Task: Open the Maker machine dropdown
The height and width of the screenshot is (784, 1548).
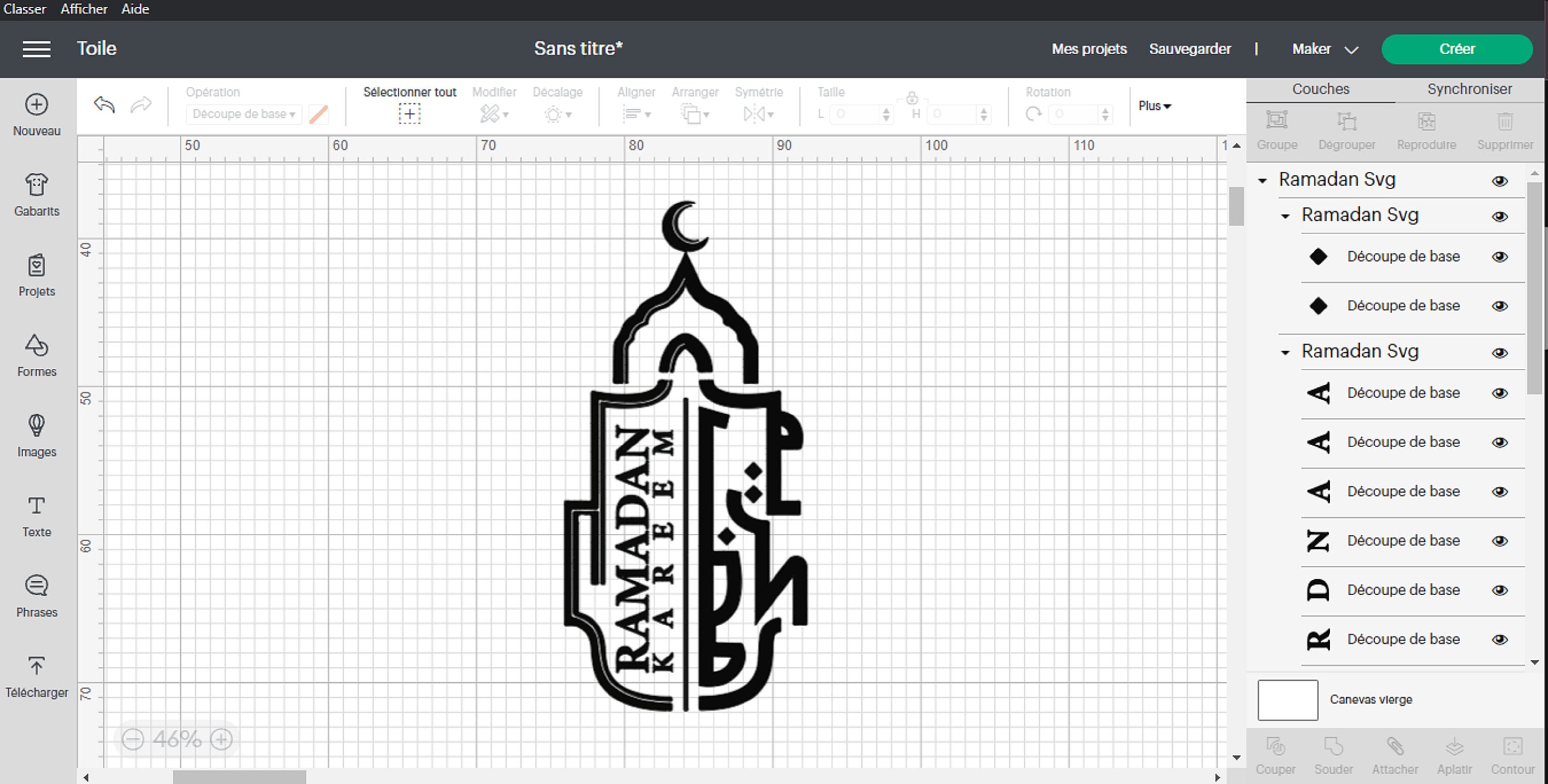Action: coord(1324,50)
